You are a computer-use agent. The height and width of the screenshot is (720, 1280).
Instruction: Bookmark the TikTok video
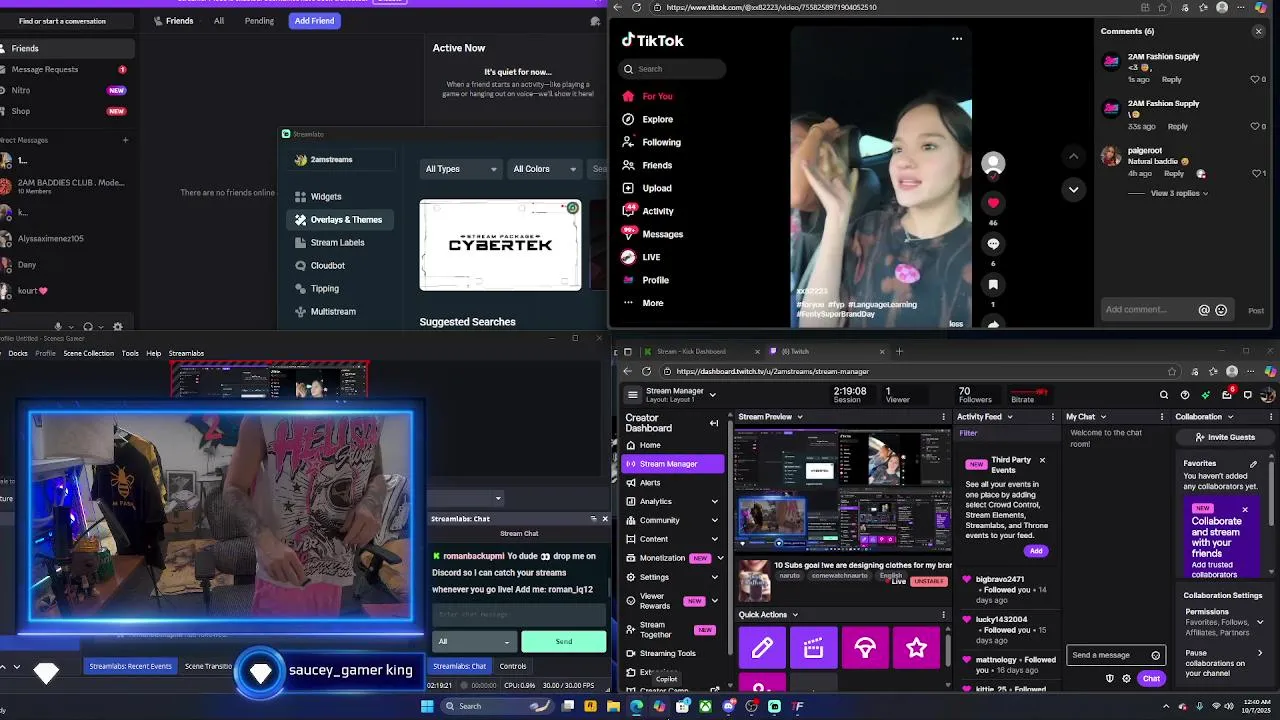click(x=993, y=285)
